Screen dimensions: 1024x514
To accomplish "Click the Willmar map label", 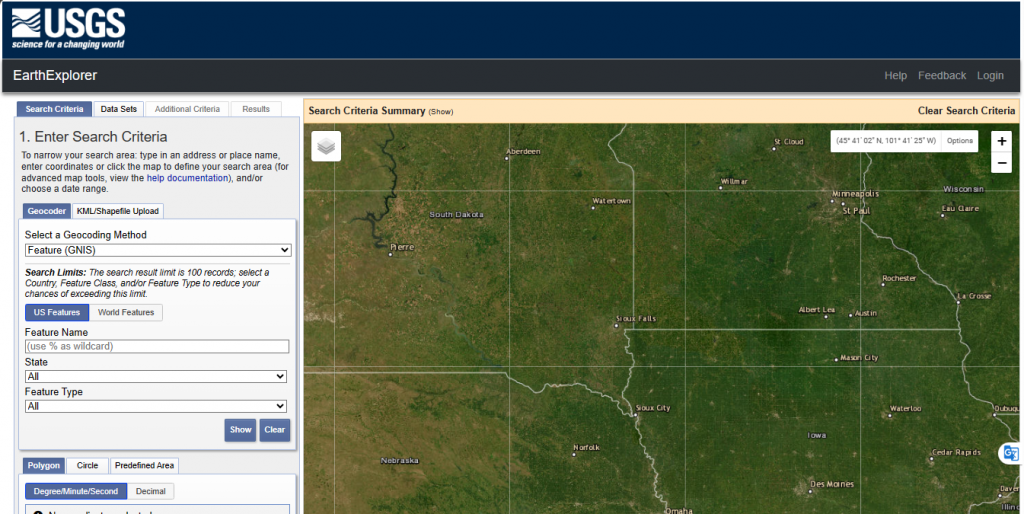I will click(734, 182).
